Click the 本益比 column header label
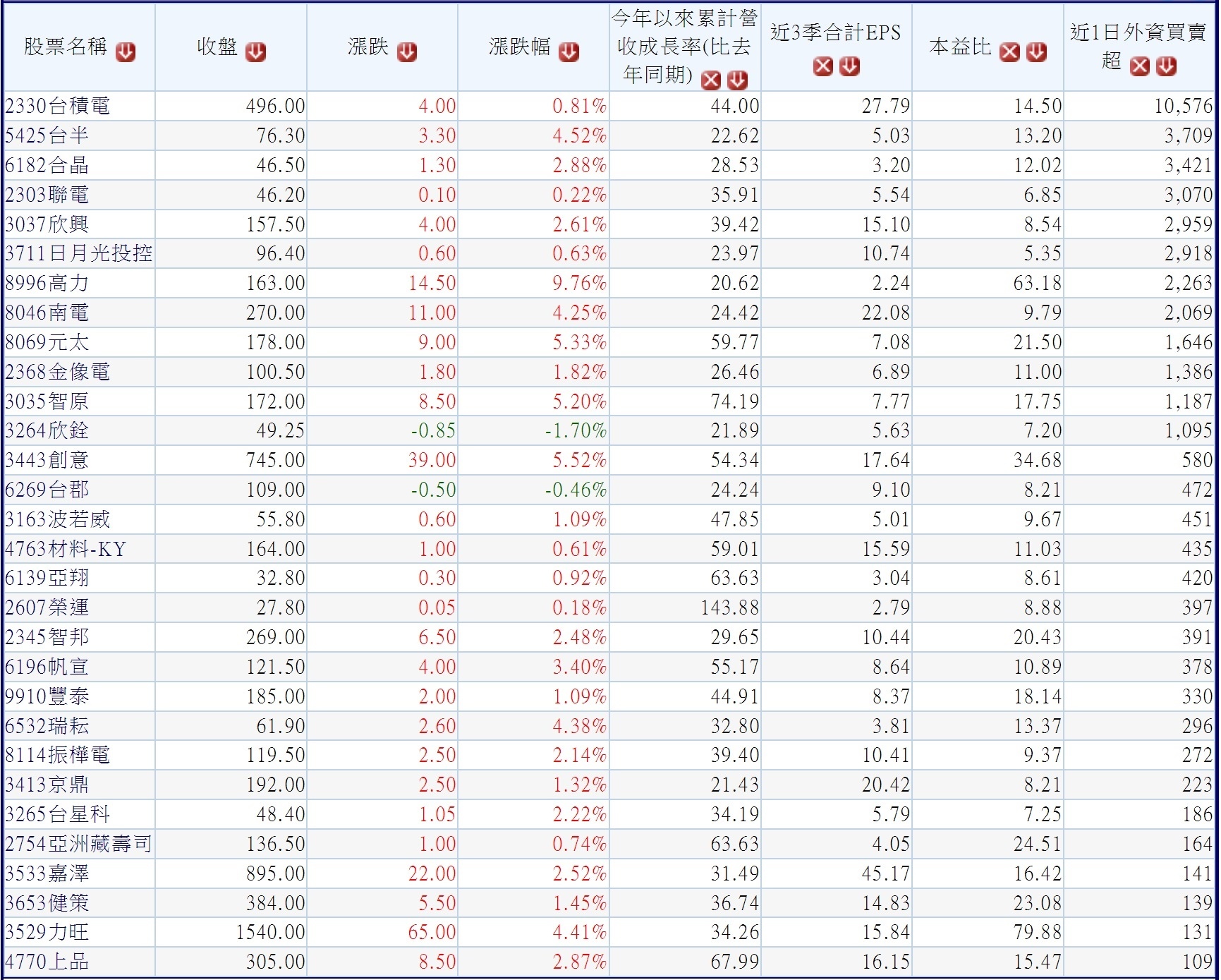 [960, 47]
